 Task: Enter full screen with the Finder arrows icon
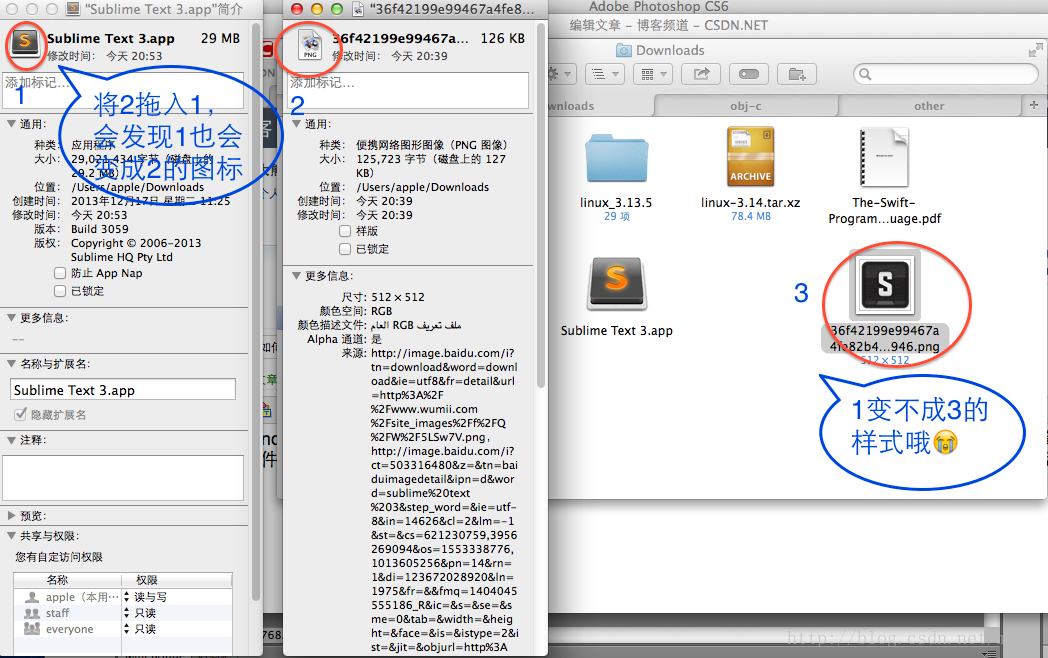tap(1035, 50)
